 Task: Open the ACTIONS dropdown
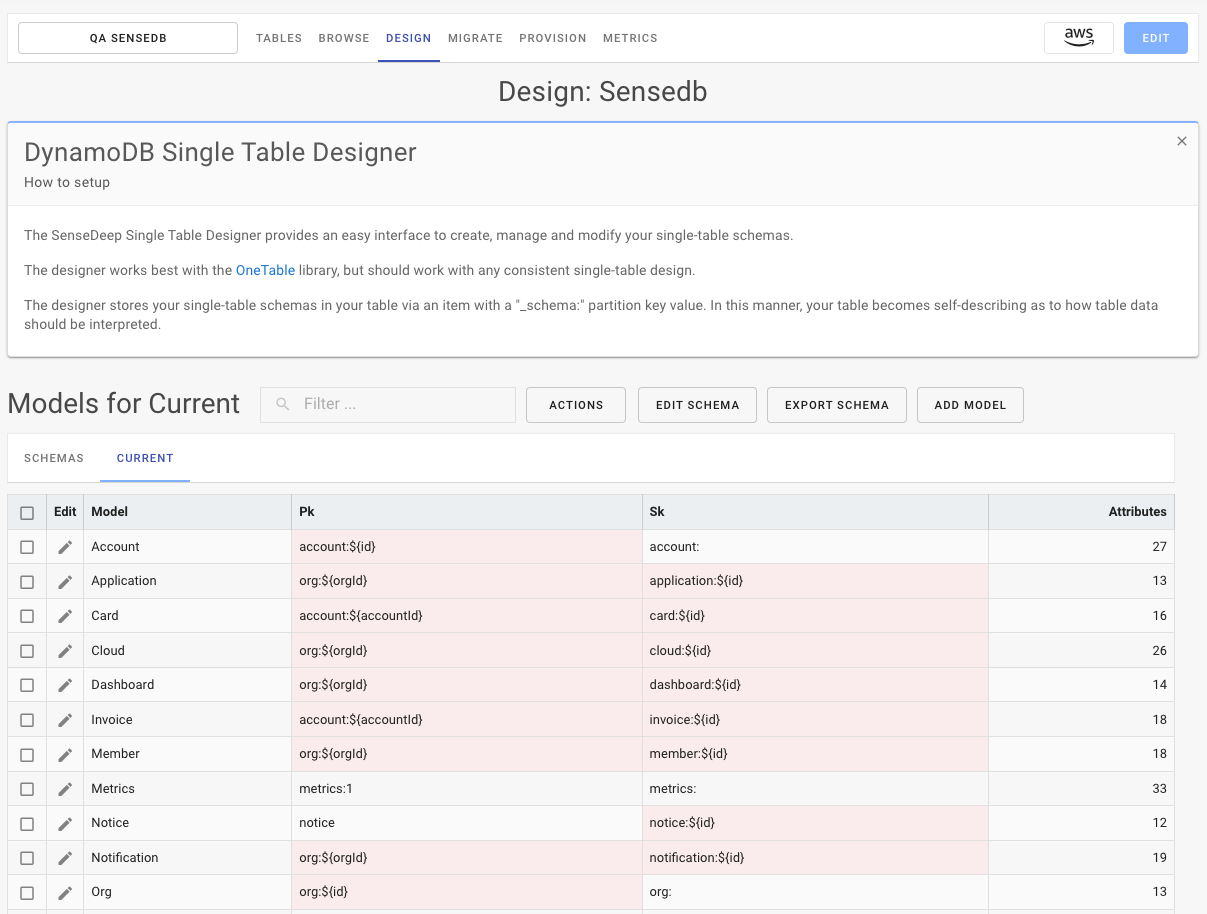click(x=575, y=404)
